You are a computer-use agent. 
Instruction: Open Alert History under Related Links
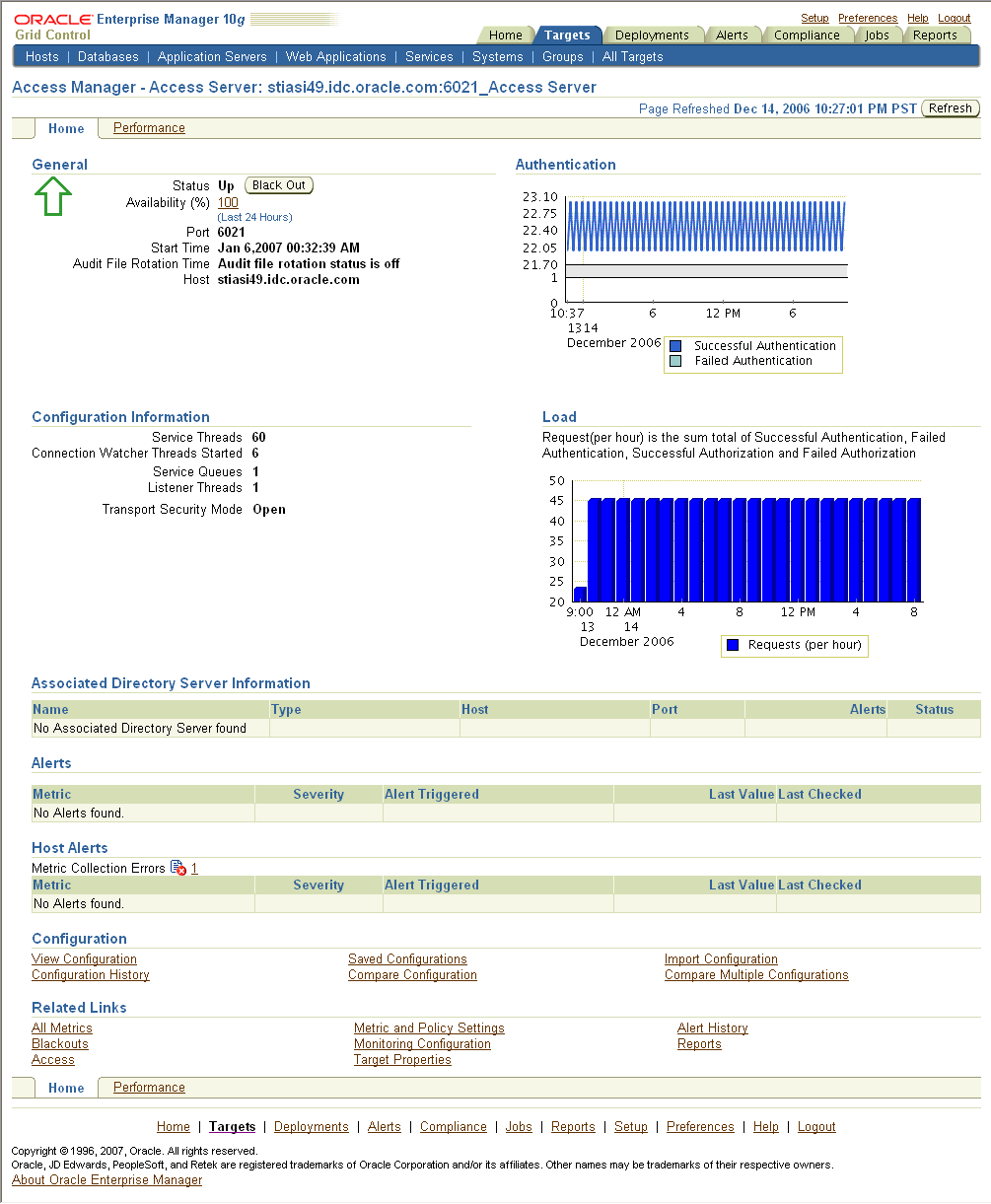[x=712, y=1027]
